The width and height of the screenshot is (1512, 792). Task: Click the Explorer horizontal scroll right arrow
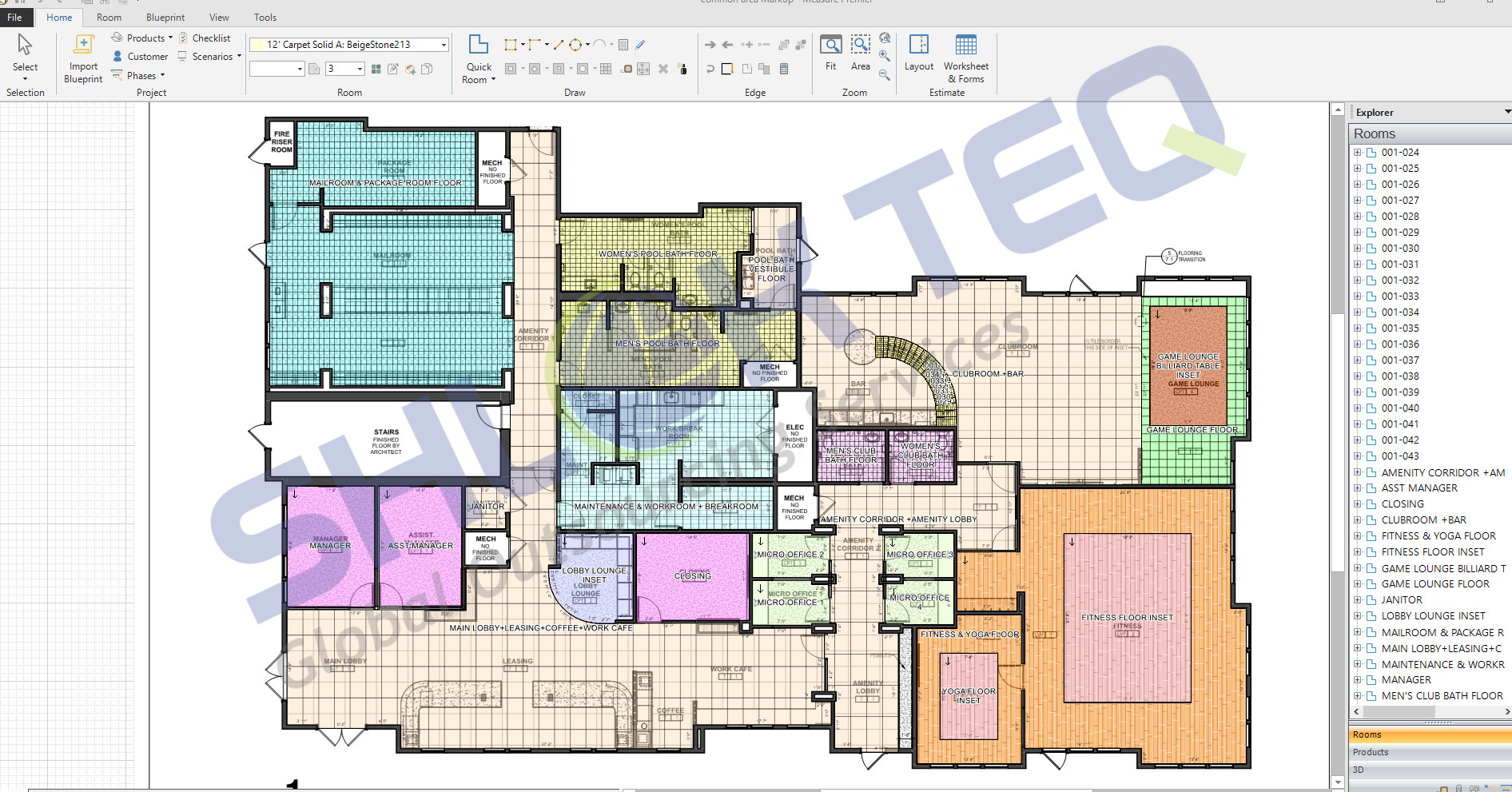pyautogui.click(x=1507, y=711)
